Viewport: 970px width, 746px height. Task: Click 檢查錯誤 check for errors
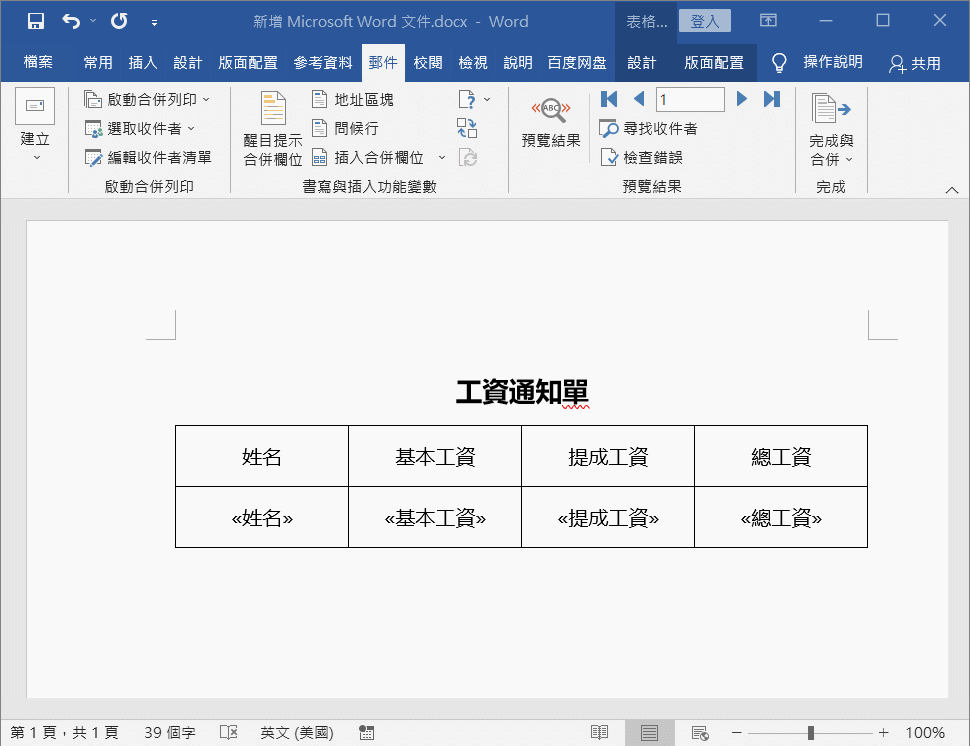(642, 158)
